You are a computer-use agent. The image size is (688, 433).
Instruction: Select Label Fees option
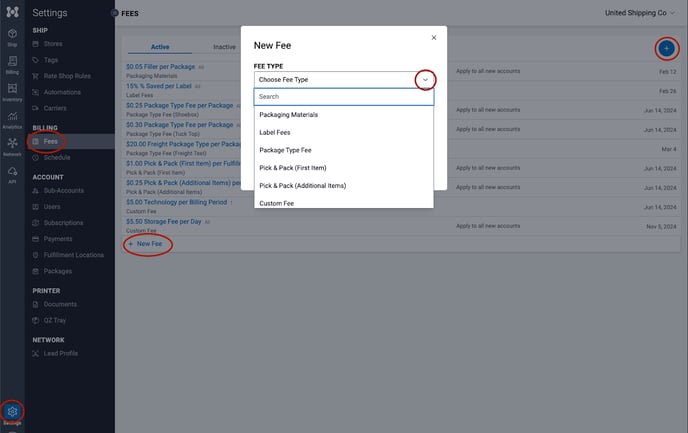click(275, 132)
